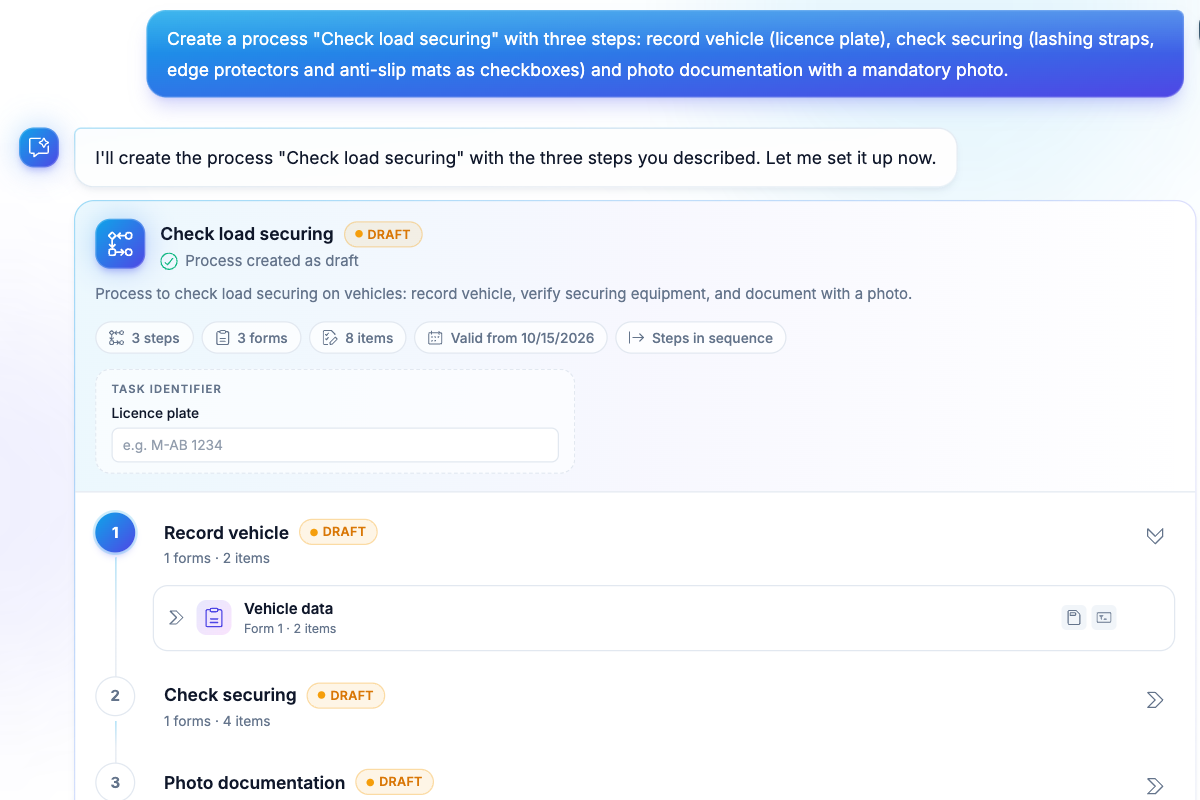Click the Photo documentation step title
The height and width of the screenshot is (800, 1200).
click(254, 783)
